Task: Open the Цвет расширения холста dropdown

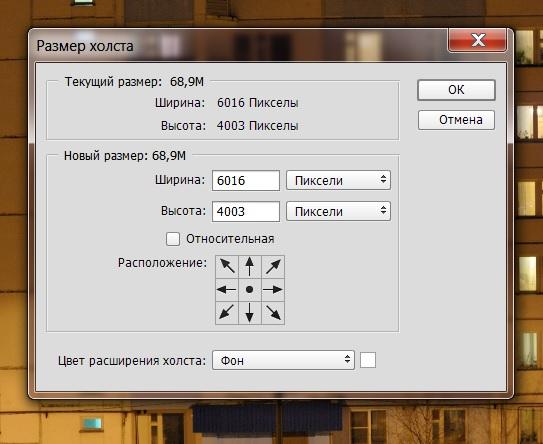Action: click(x=283, y=360)
